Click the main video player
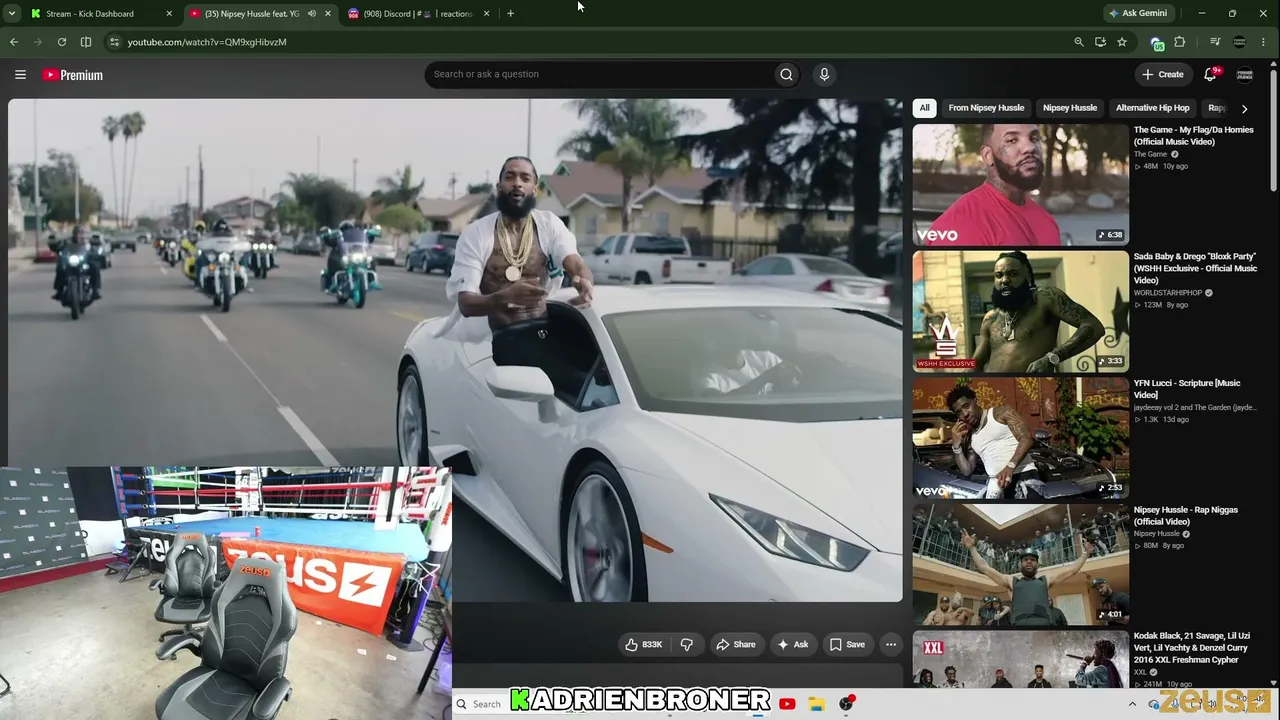 pos(455,350)
